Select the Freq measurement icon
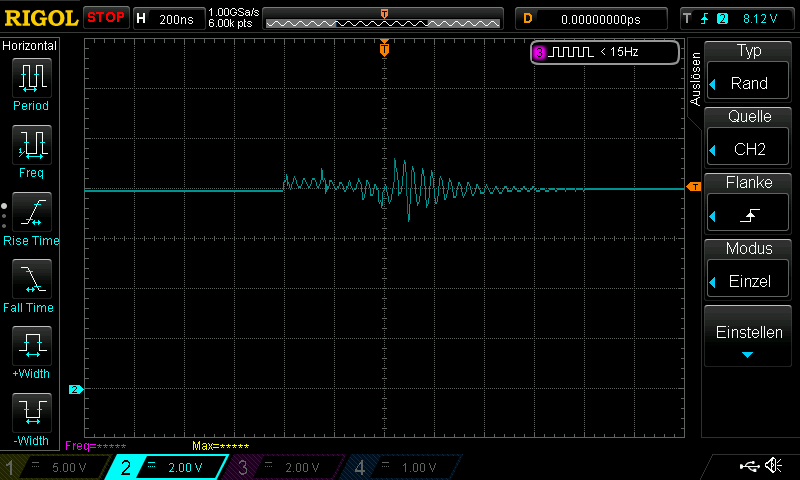Viewport: 800px width, 480px height. tap(32, 145)
